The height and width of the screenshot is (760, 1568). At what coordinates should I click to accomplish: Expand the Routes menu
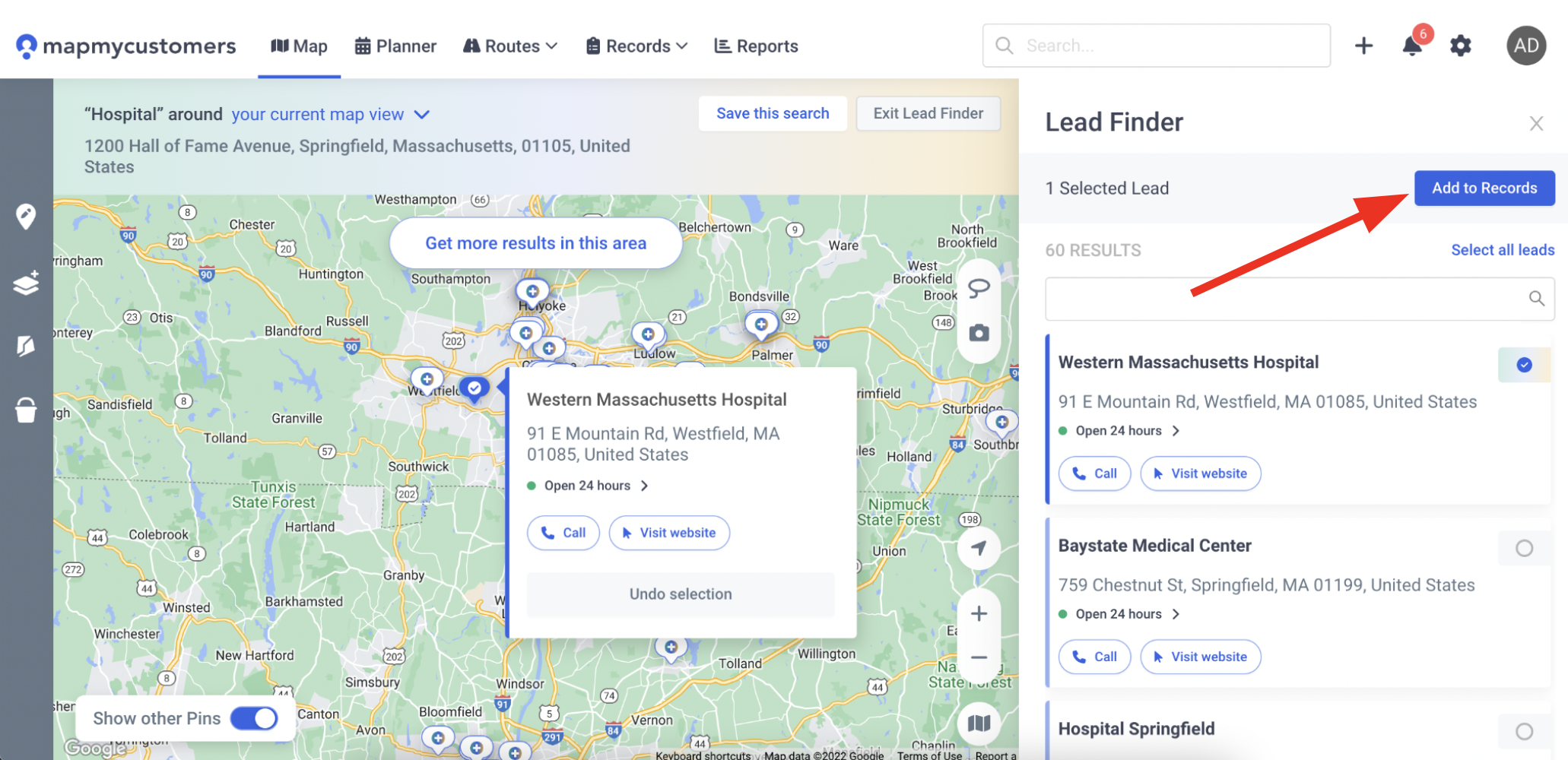click(x=510, y=46)
